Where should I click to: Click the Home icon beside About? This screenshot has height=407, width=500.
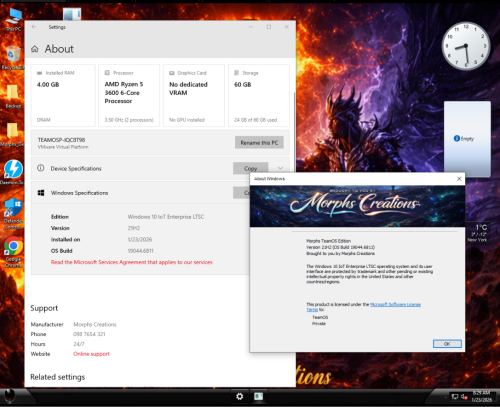tap(35, 49)
